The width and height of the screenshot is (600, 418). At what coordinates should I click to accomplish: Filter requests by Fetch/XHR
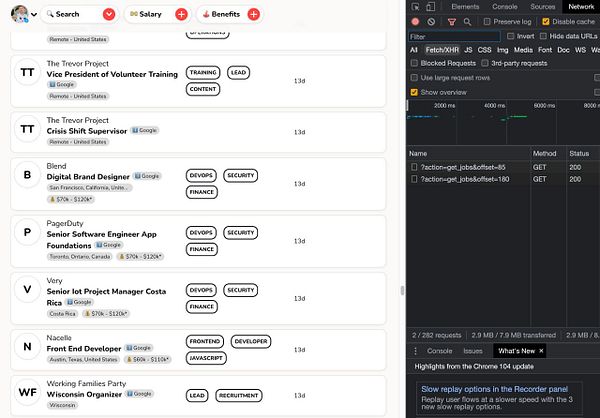pos(442,50)
